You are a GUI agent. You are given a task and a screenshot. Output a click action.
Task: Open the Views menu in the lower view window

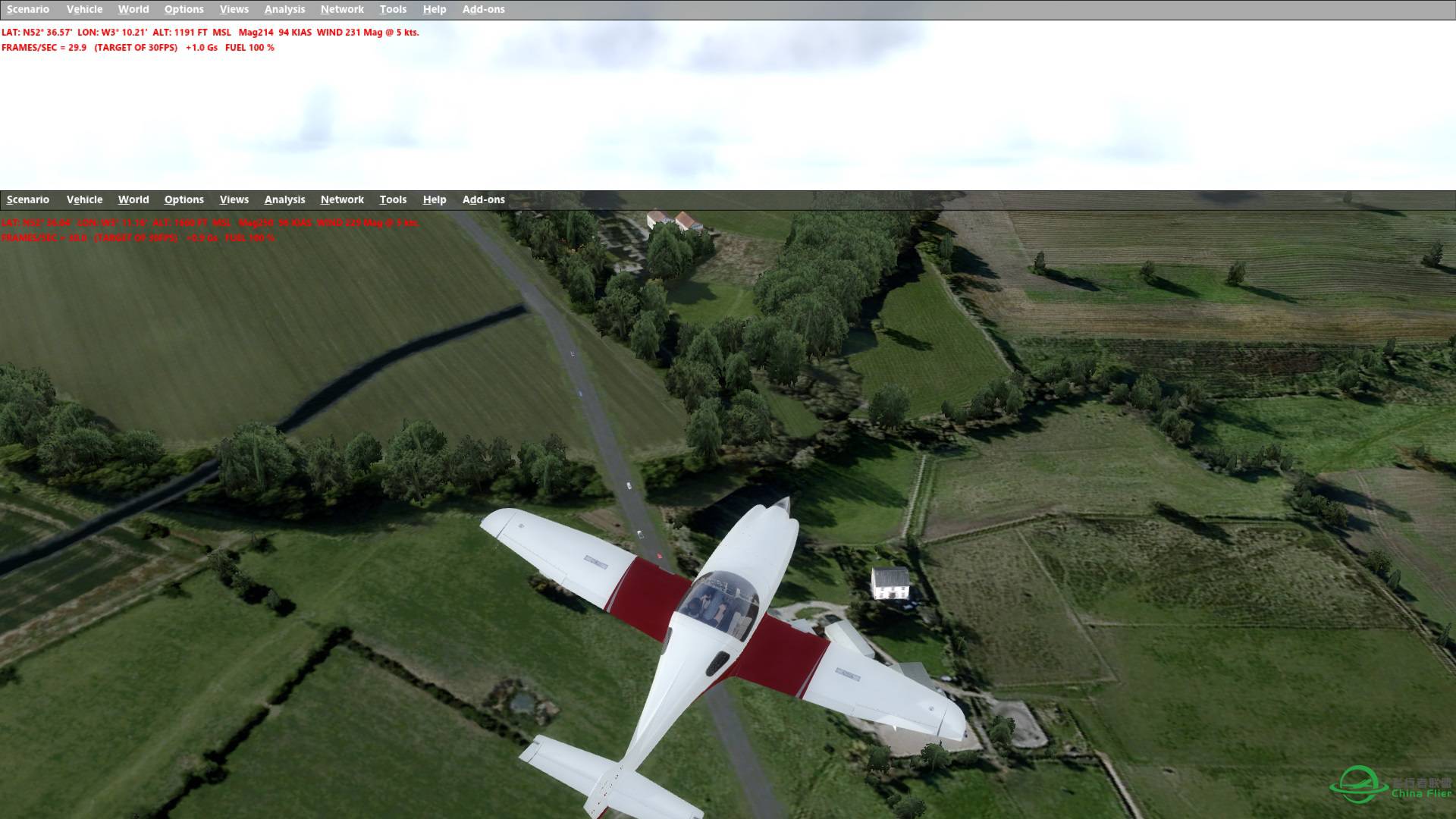click(234, 199)
